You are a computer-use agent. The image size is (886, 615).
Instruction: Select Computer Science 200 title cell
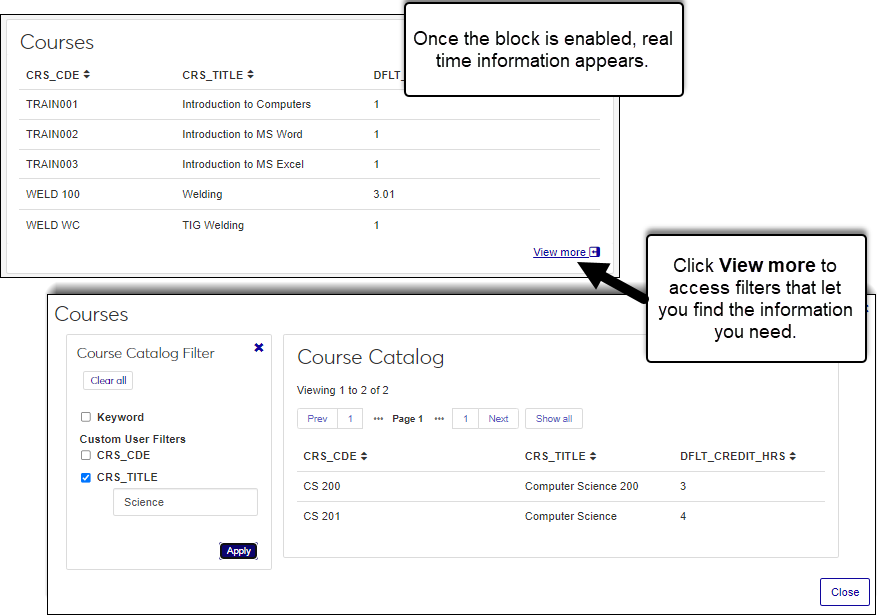click(x=581, y=486)
